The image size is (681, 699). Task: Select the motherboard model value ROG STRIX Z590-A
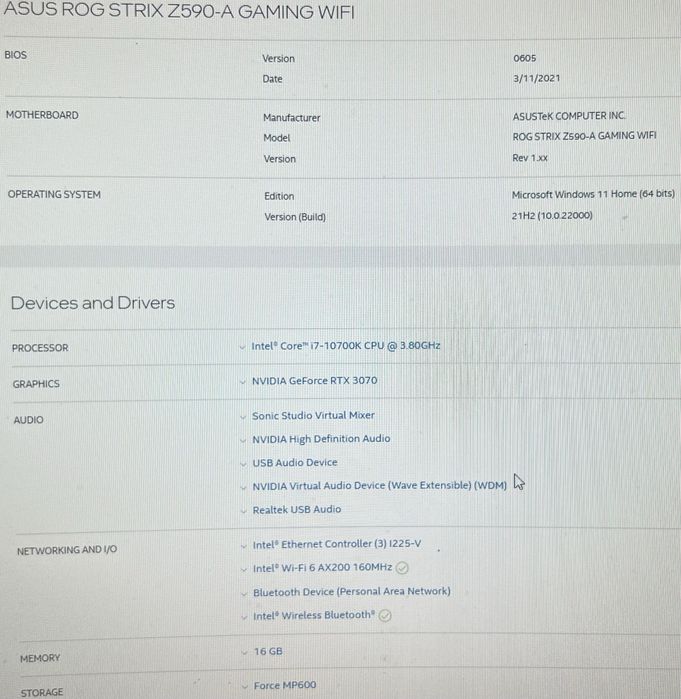point(584,136)
